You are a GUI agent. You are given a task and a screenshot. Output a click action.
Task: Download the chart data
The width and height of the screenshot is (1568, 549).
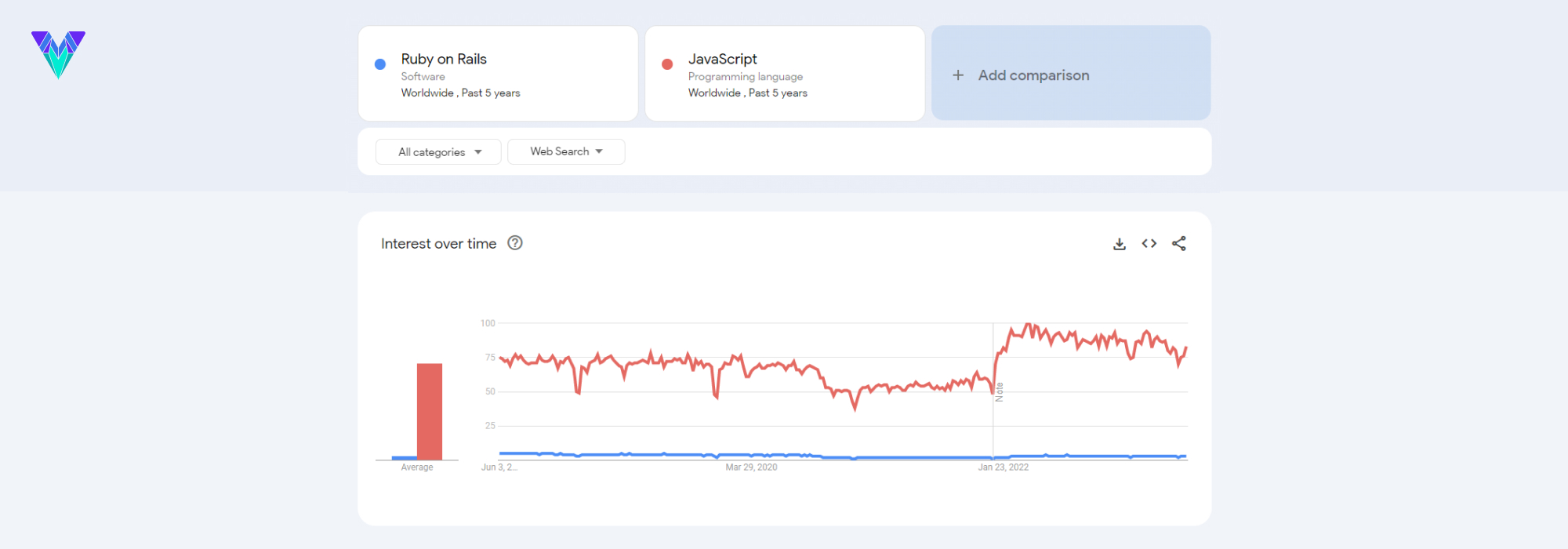[x=1120, y=243]
